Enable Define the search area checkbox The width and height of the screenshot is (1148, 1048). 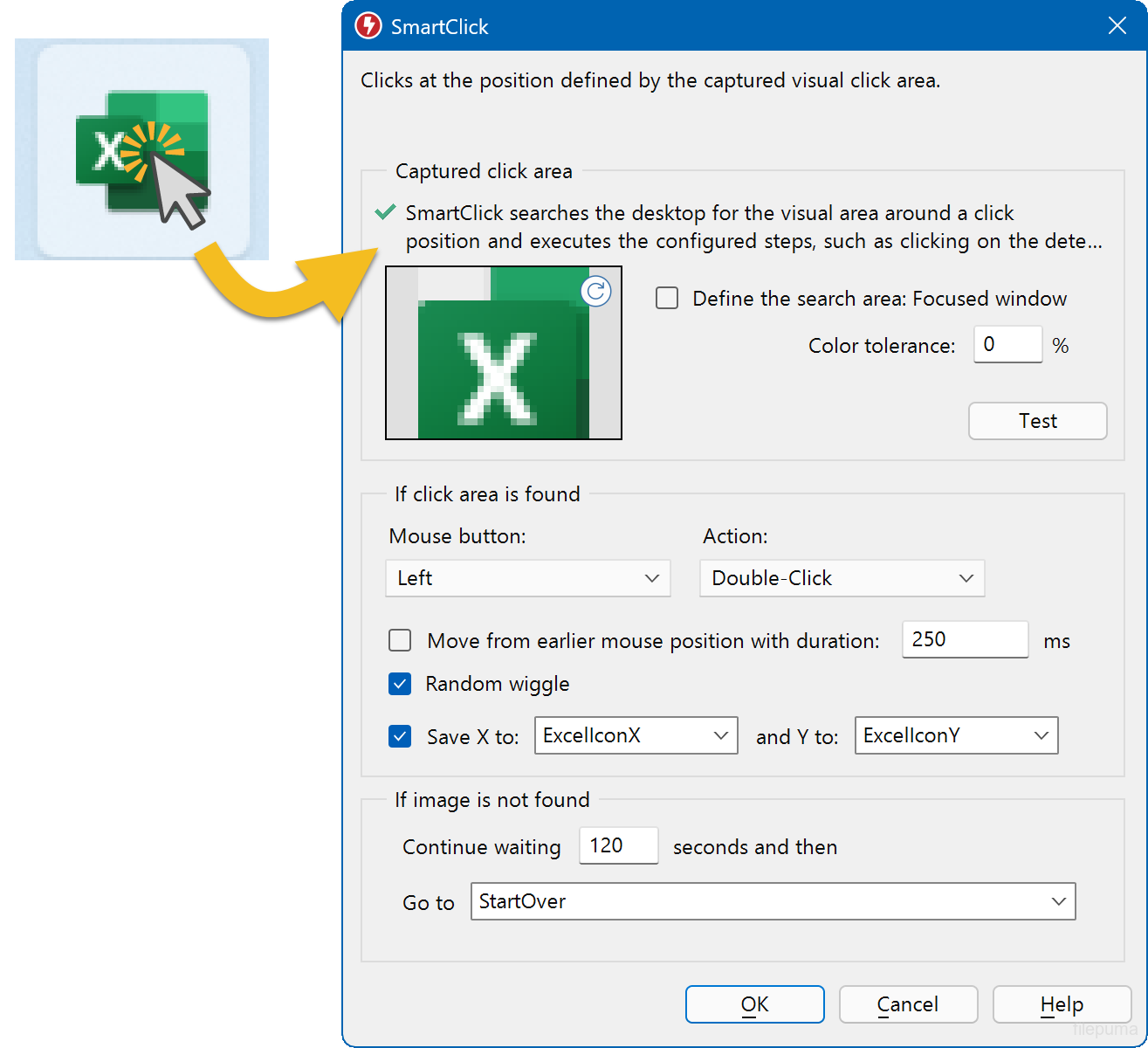click(x=667, y=299)
